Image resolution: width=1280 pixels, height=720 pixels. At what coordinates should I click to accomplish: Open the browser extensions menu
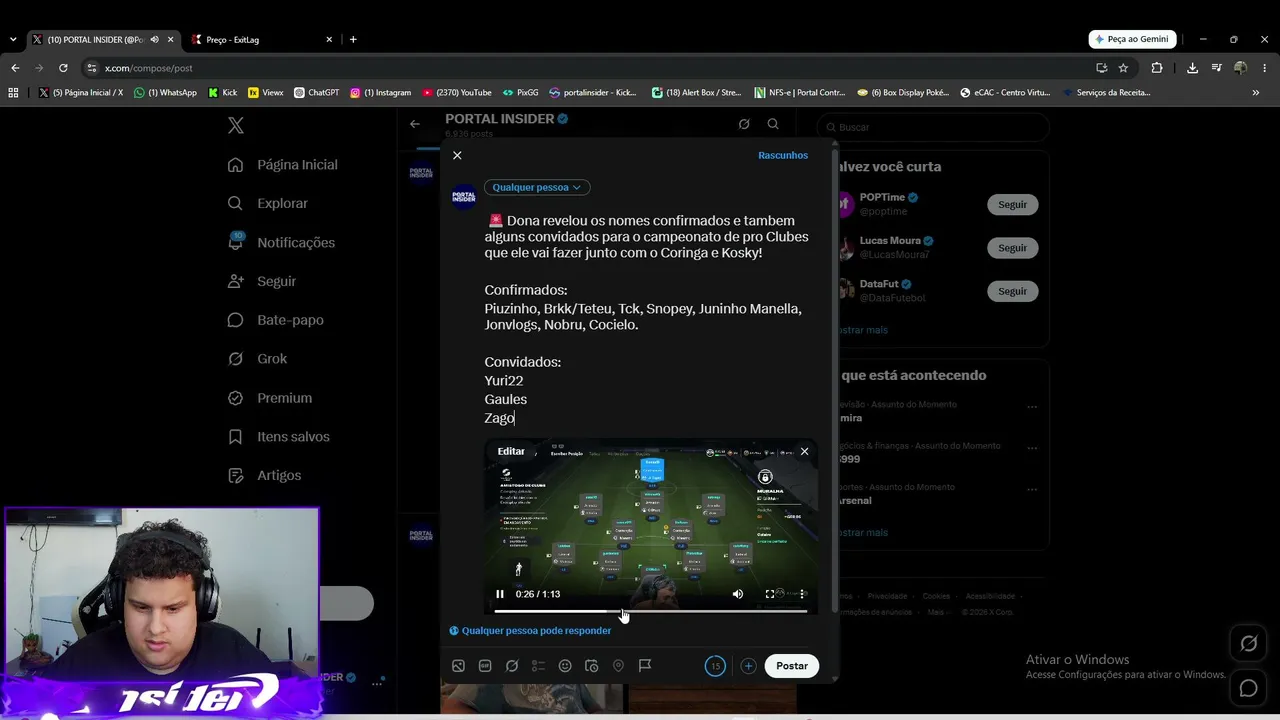(x=1157, y=68)
